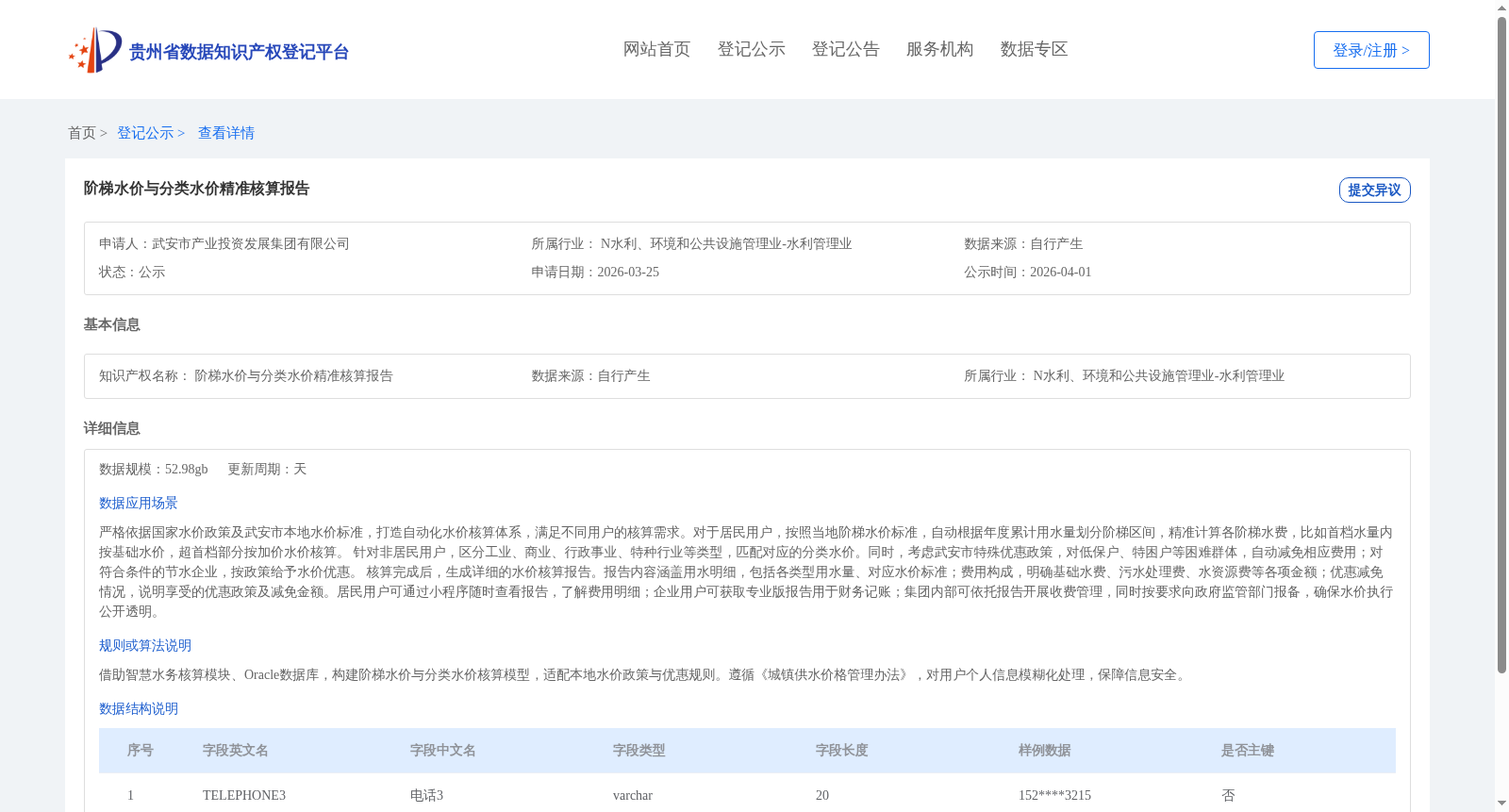This screenshot has height=812, width=1509.
Task: Click the applicant 武安市产业投资发展集团有限公司
Action: click(251, 243)
